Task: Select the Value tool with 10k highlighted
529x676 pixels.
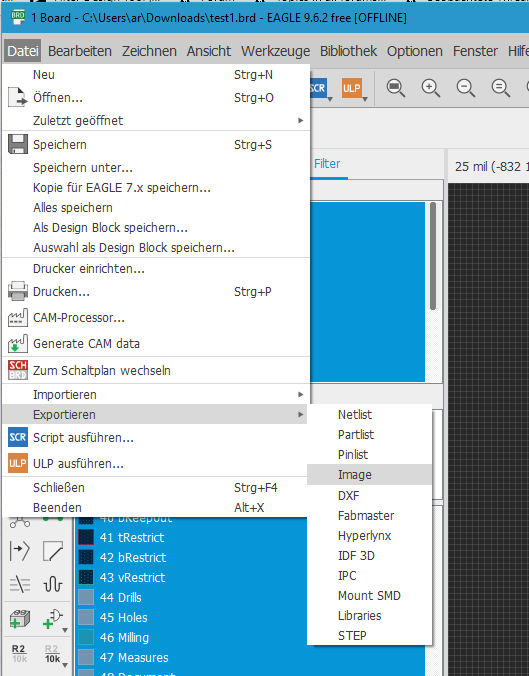Action: coord(52,654)
